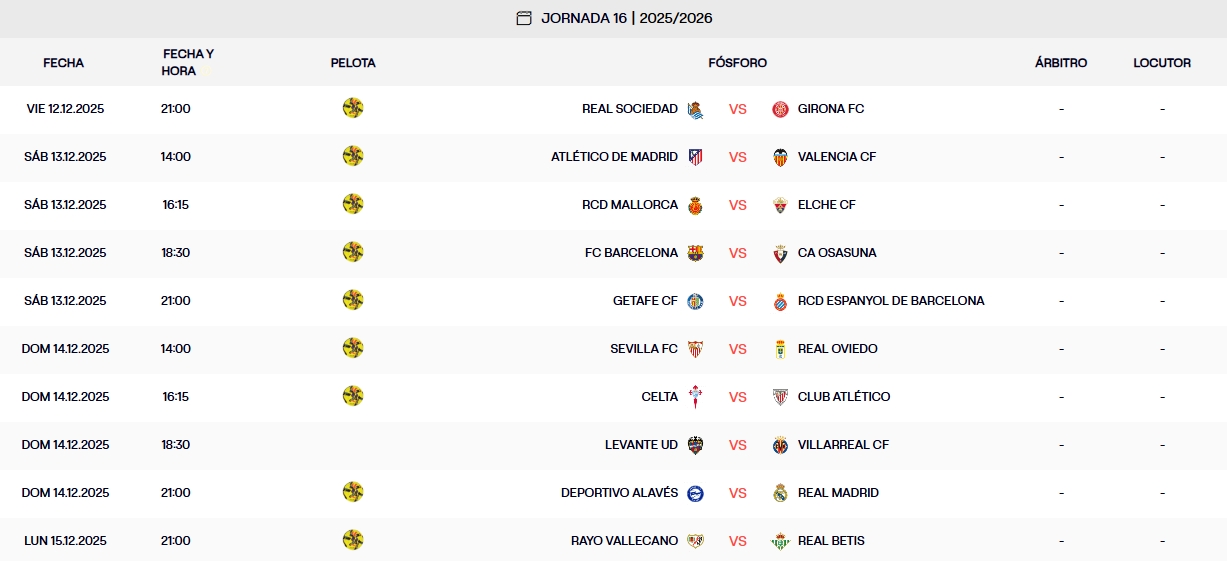Click the Real Betis crest

(x=780, y=541)
